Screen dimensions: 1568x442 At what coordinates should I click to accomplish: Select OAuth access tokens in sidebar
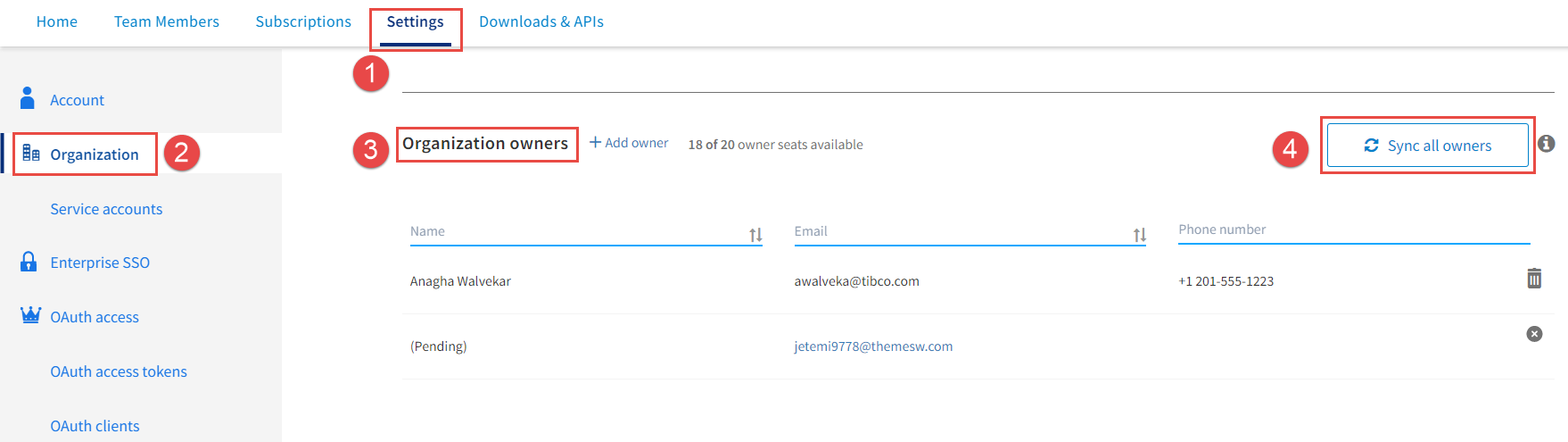click(119, 371)
